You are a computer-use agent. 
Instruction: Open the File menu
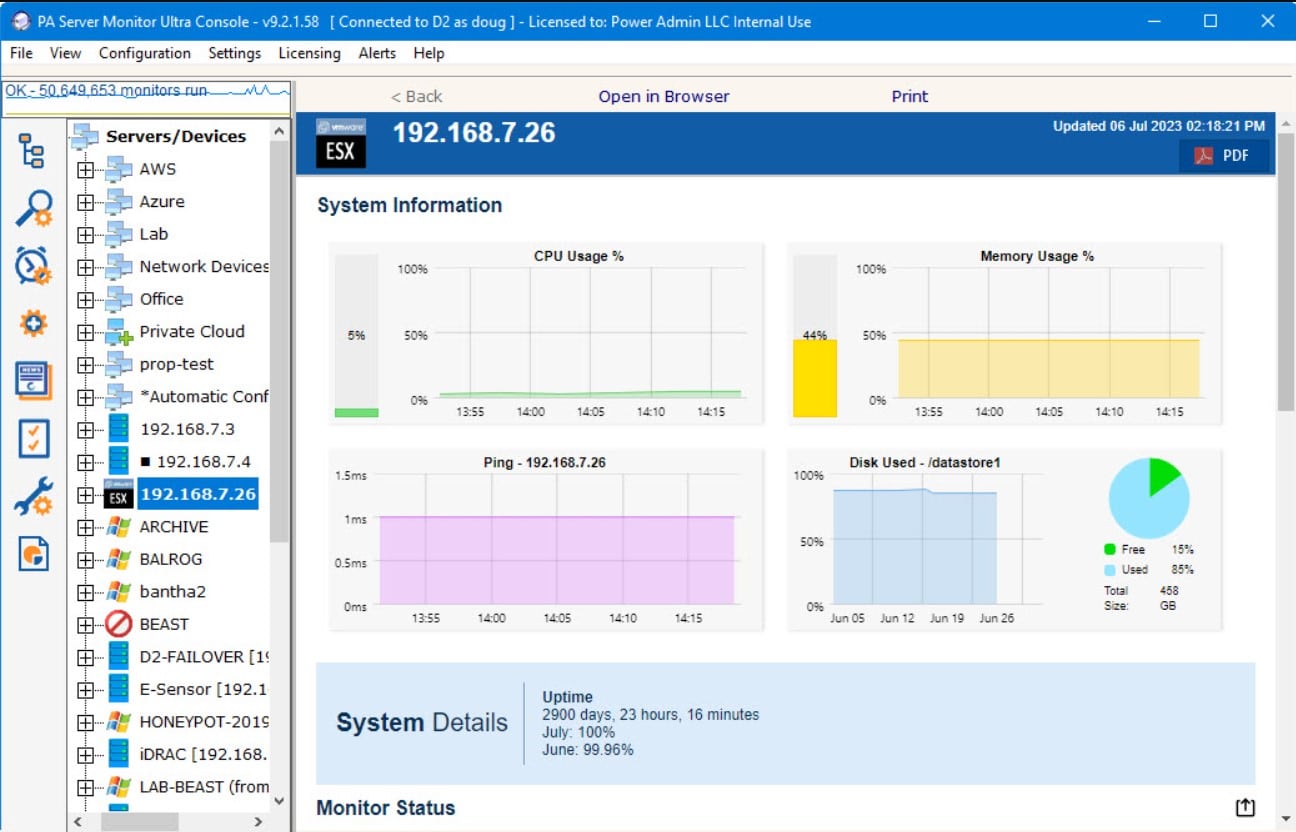pos(21,53)
